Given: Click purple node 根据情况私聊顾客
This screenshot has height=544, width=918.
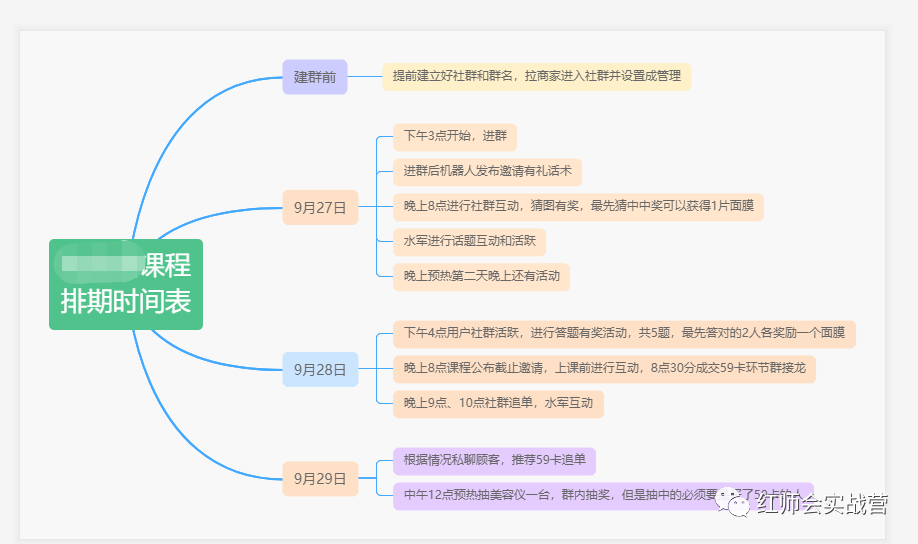Looking at the screenshot, I should [494, 461].
